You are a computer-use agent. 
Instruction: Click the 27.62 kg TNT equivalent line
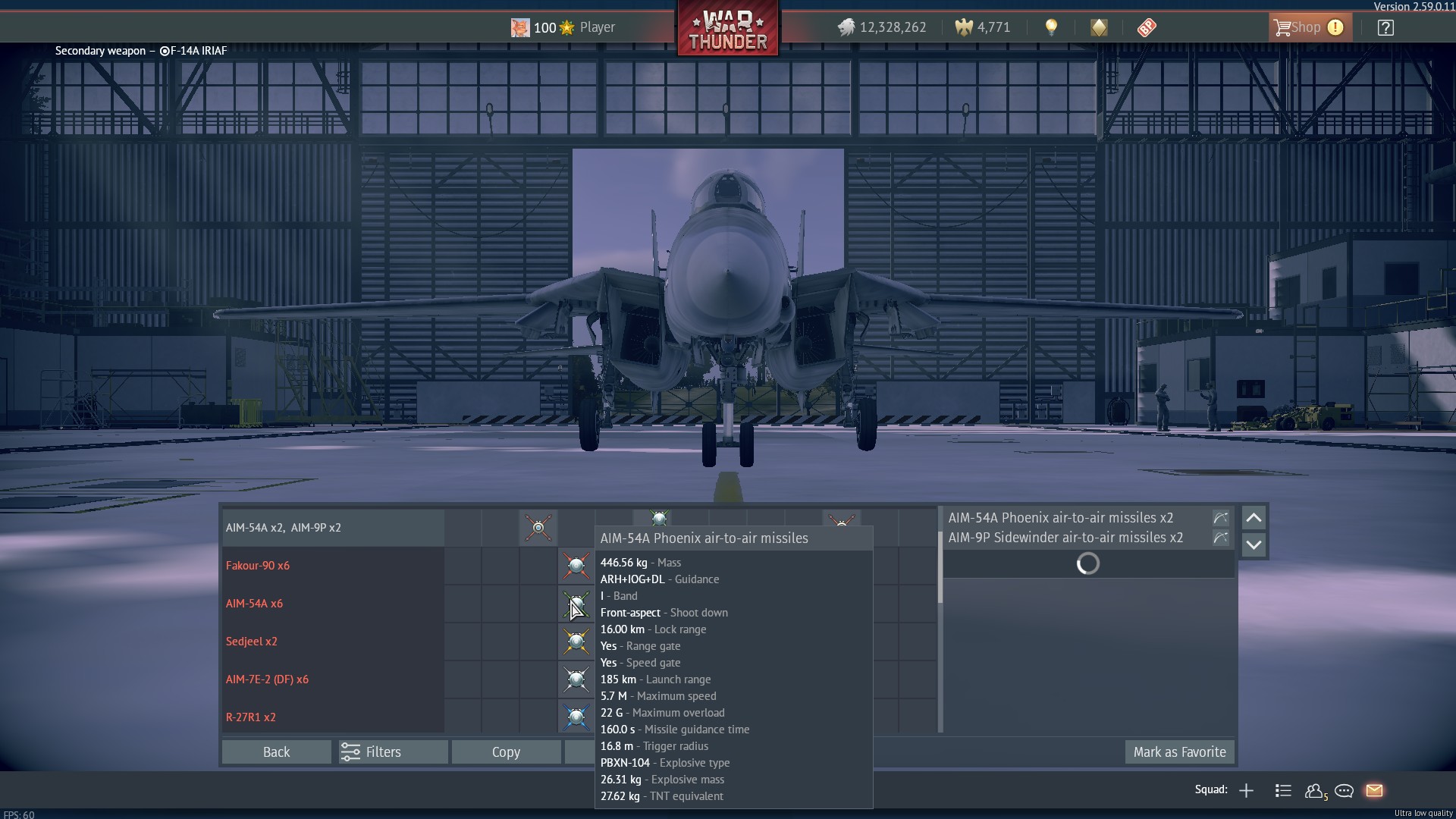(662, 796)
